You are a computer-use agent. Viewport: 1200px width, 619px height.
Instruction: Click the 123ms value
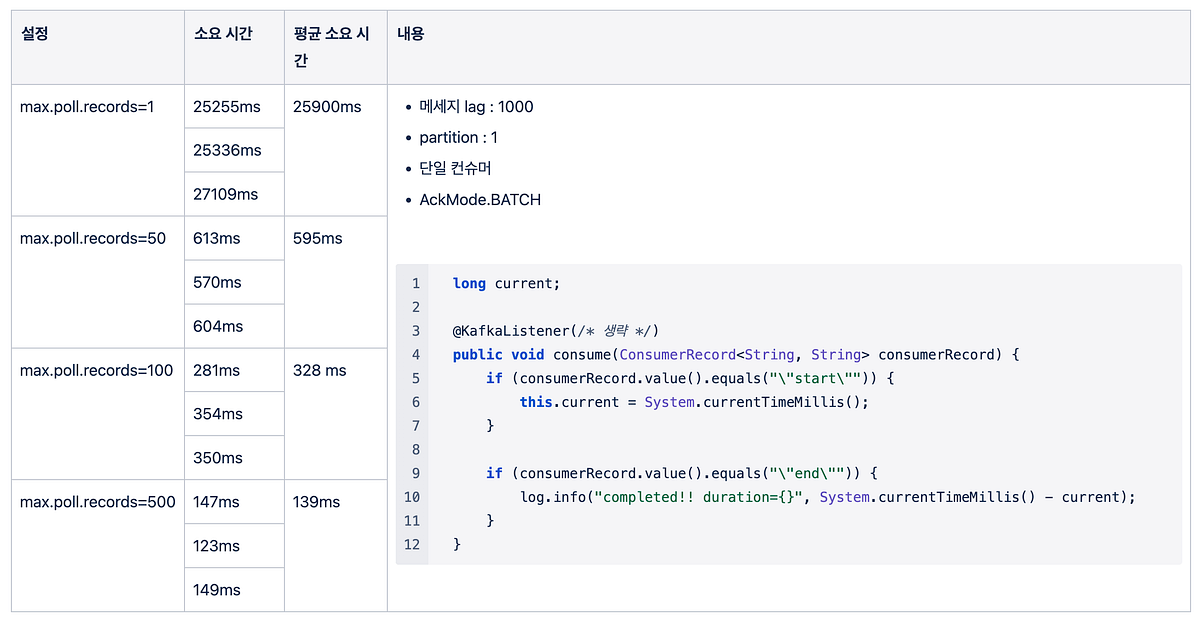click(217, 547)
